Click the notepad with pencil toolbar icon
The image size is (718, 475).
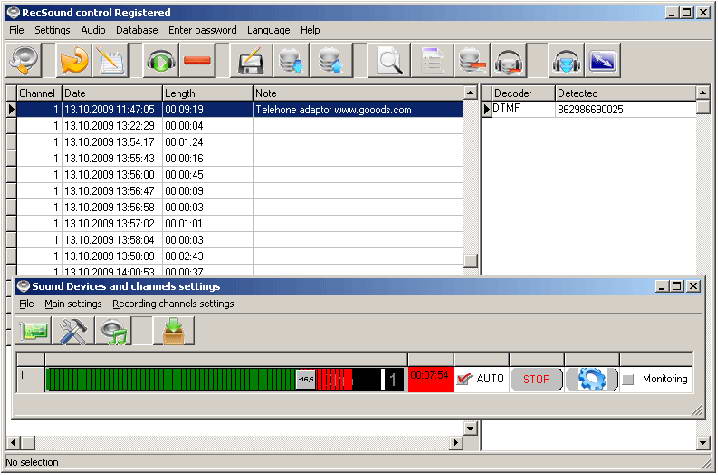(110, 60)
